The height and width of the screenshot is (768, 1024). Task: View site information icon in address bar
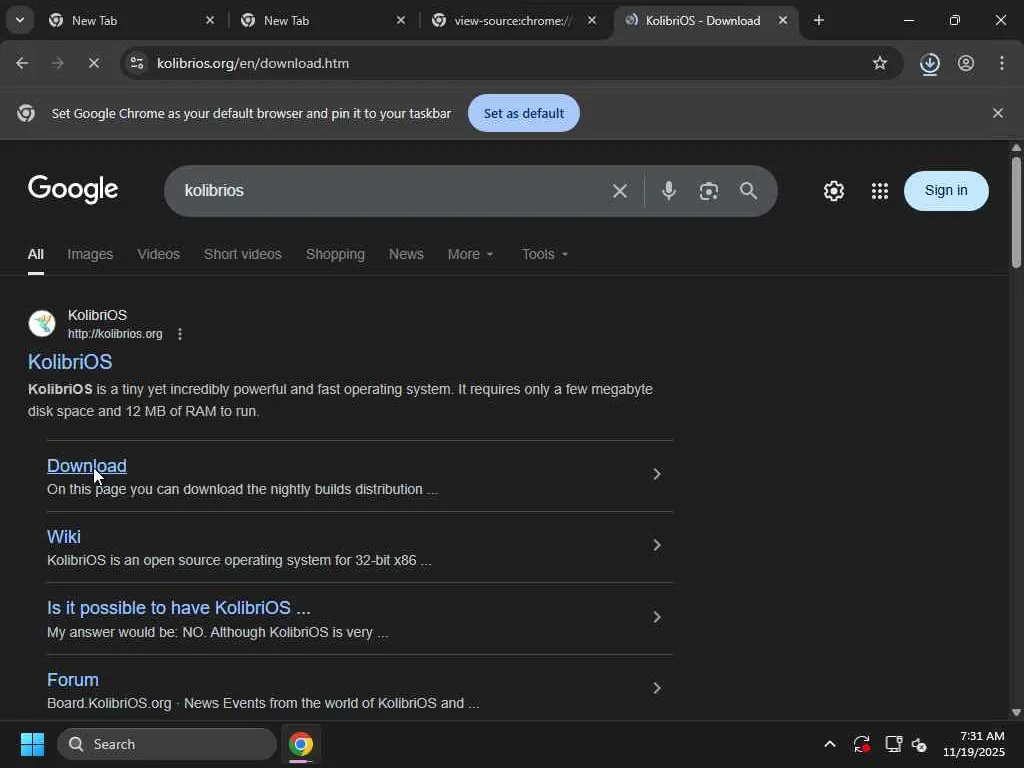[137, 63]
